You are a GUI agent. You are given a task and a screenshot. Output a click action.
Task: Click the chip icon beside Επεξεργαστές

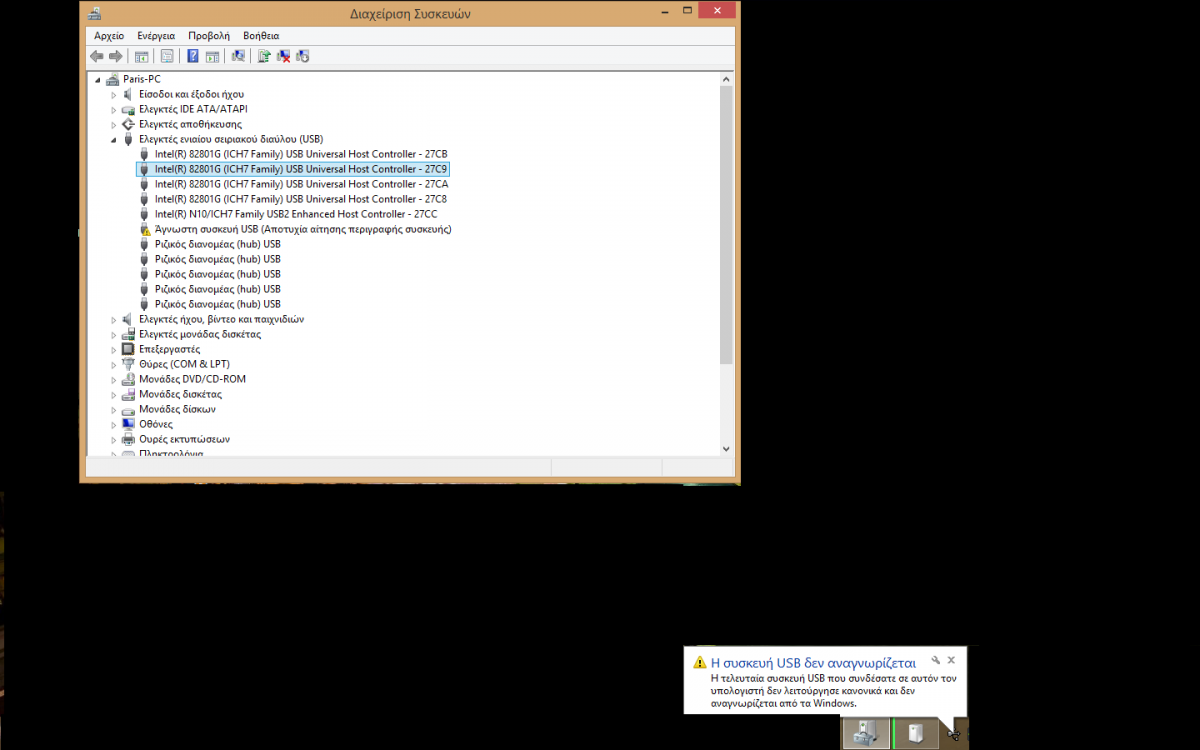coord(128,349)
